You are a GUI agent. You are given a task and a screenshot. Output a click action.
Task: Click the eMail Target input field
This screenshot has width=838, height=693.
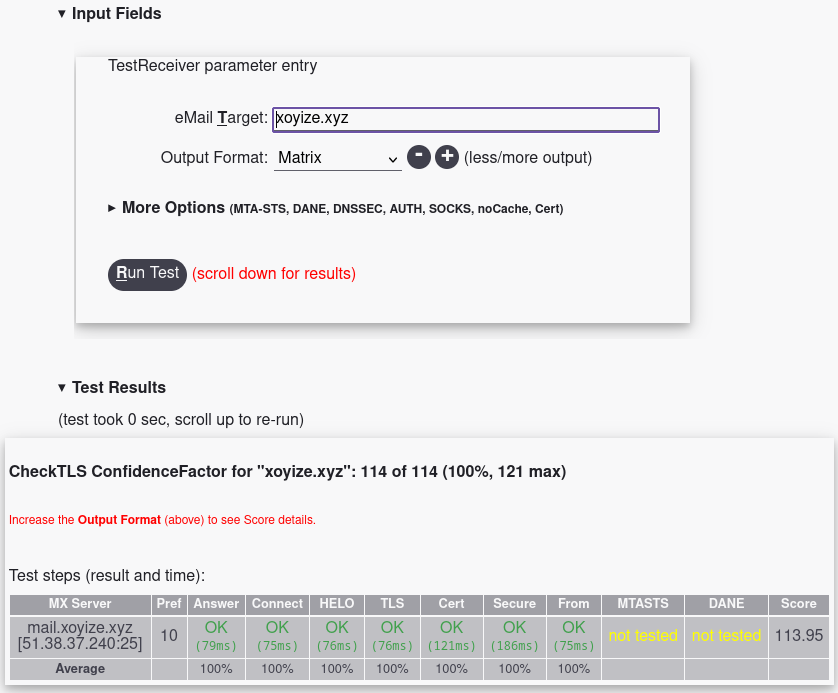[465, 119]
